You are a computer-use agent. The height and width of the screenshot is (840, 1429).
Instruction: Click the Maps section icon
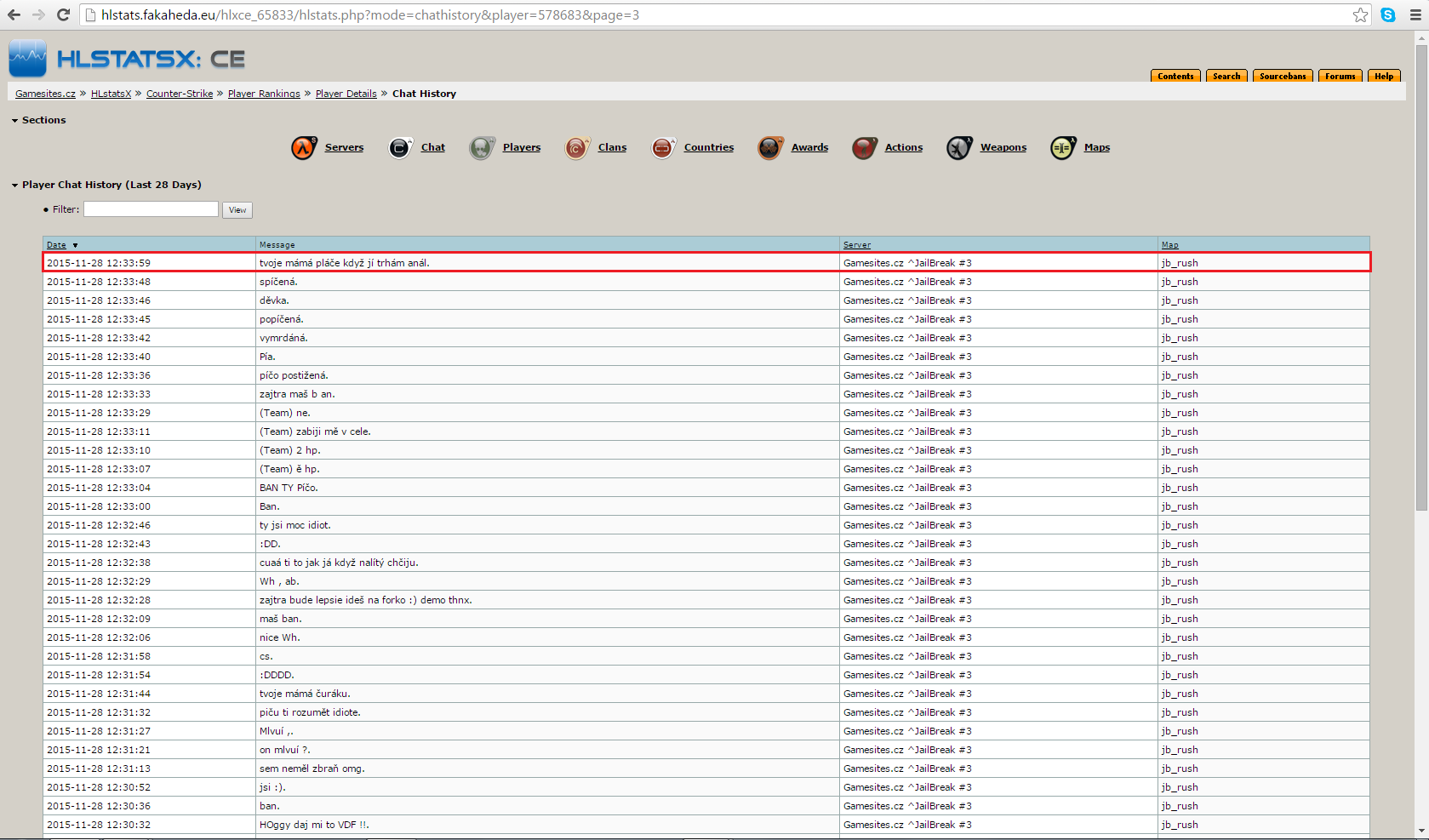(x=1063, y=148)
